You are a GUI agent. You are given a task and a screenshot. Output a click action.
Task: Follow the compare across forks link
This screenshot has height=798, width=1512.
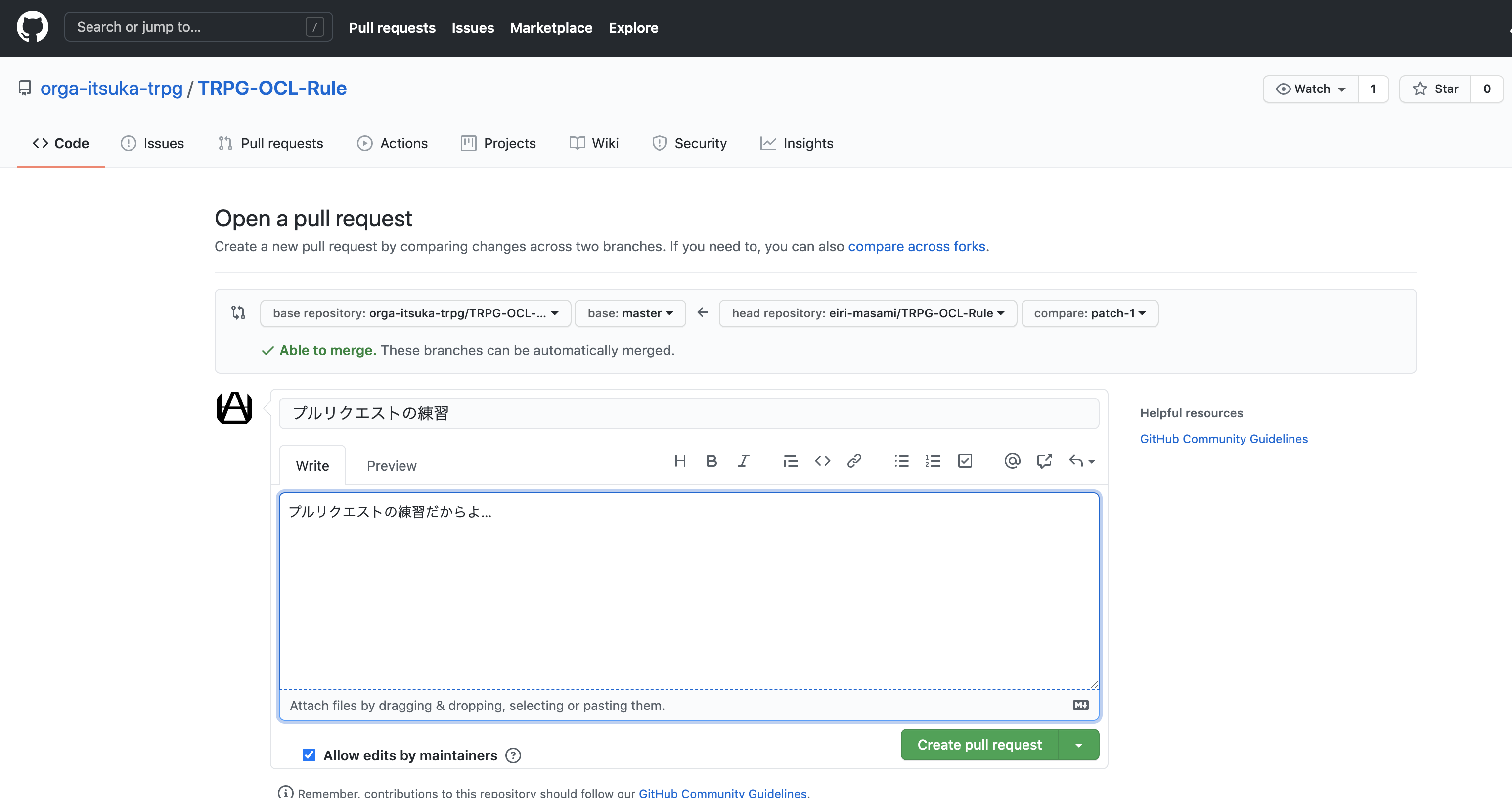pos(916,246)
